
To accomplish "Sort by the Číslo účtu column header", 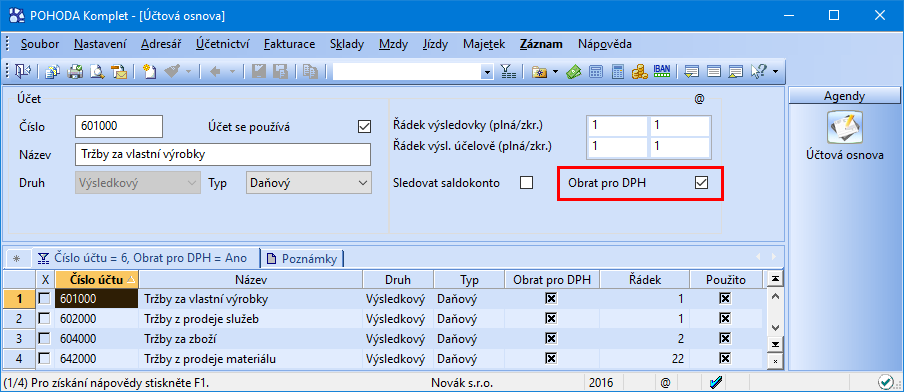I will tap(97, 280).
